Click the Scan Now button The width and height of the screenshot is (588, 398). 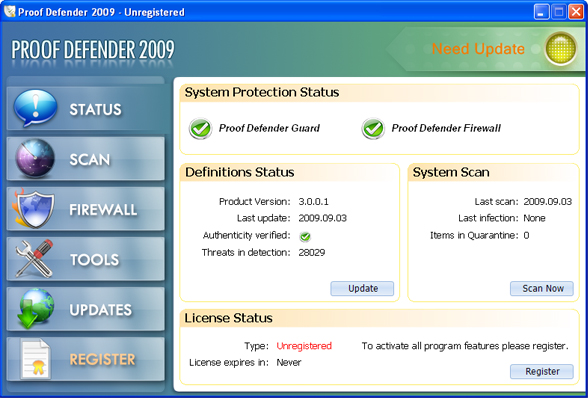[542, 288]
